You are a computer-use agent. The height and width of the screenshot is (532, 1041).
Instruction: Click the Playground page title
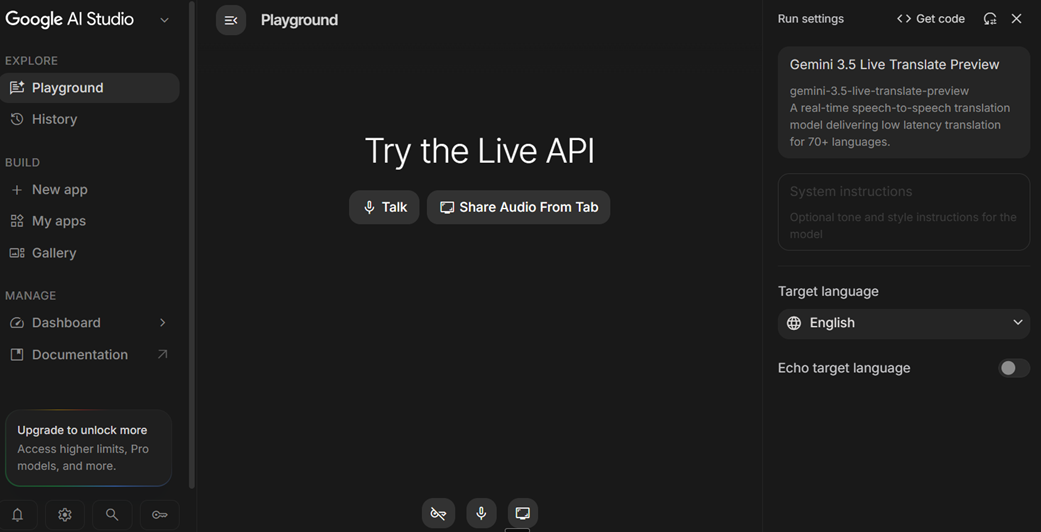pyautogui.click(x=299, y=21)
